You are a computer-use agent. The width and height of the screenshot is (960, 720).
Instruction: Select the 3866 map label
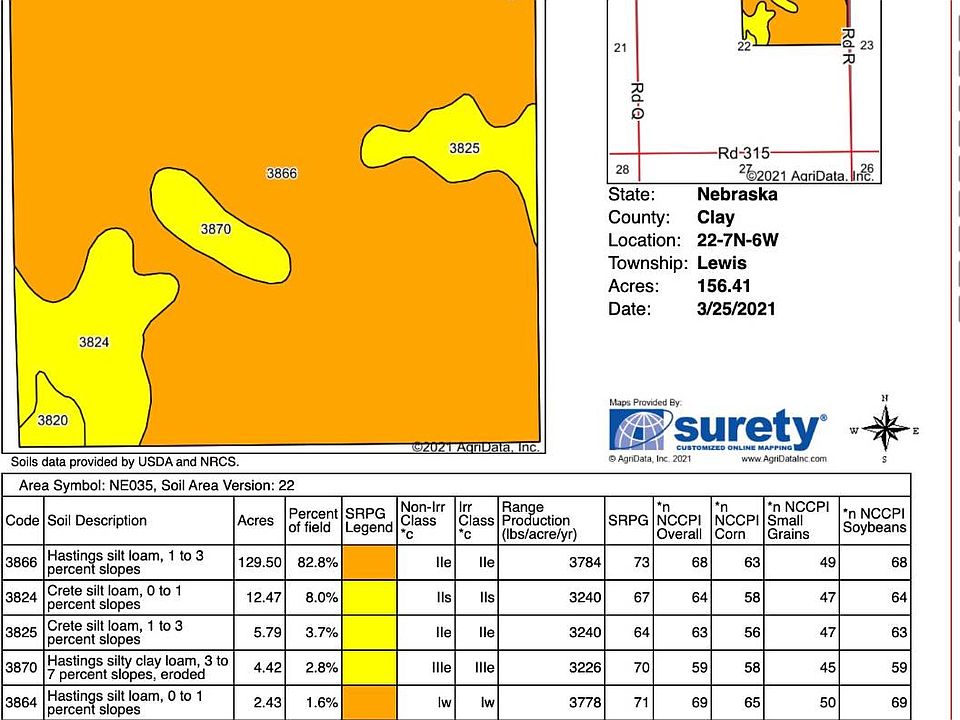click(x=282, y=173)
